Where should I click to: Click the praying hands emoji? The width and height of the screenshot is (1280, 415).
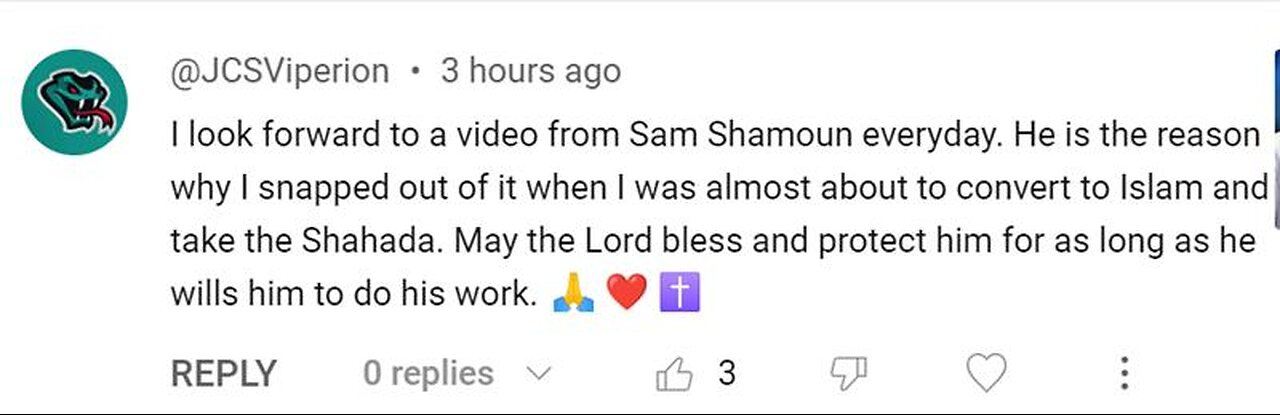click(x=573, y=296)
